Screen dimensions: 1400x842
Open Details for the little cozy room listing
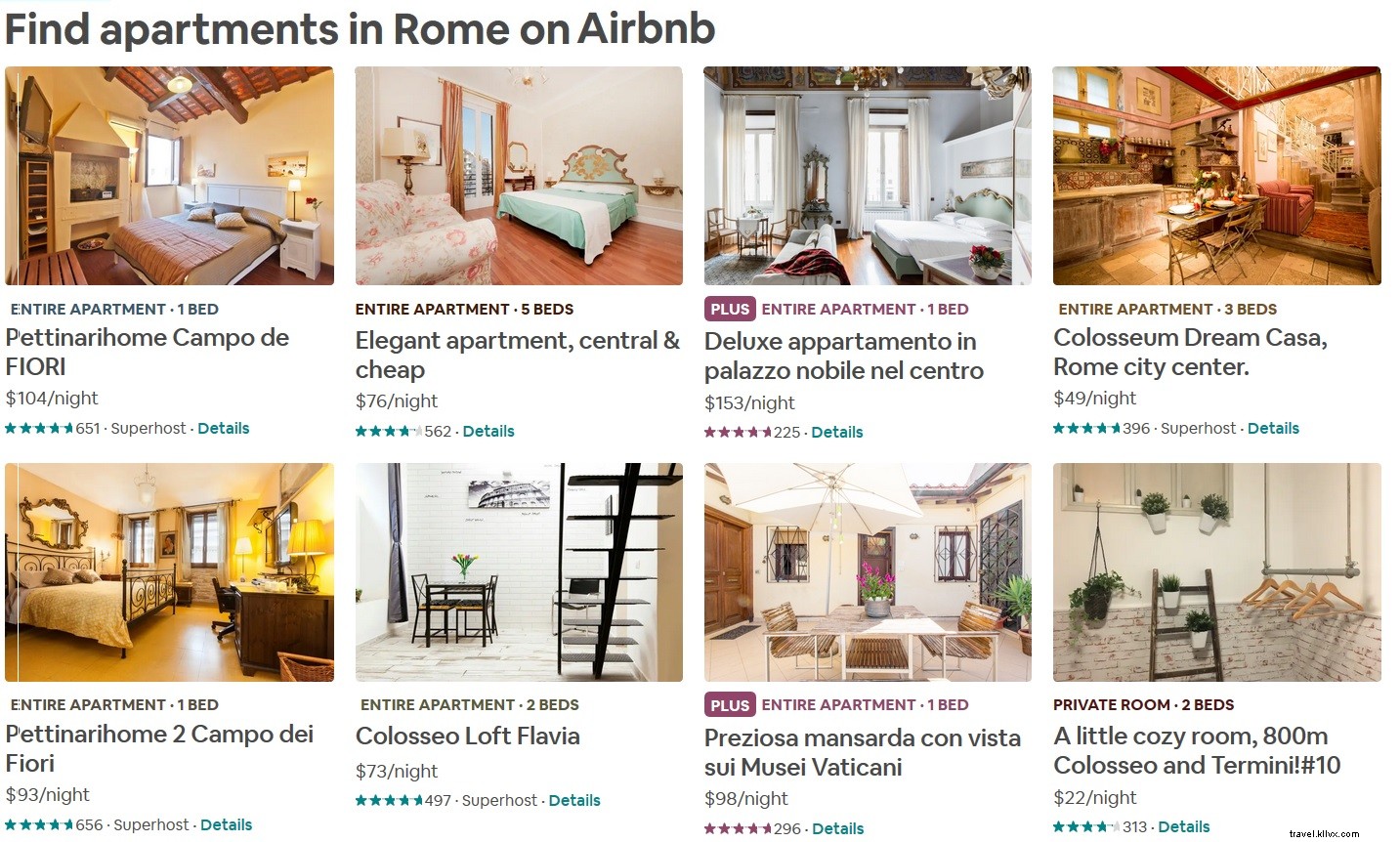tap(1184, 825)
